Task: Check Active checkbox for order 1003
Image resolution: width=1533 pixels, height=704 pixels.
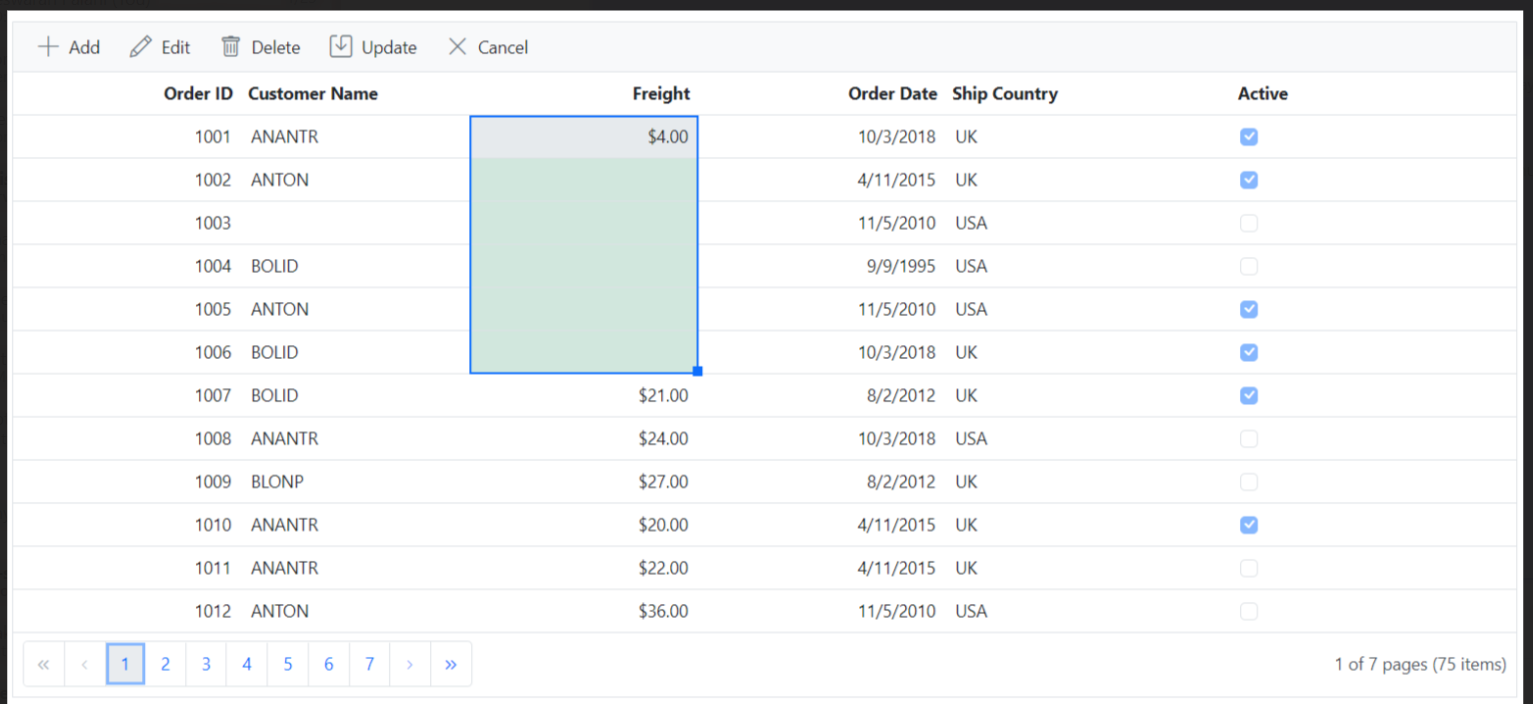Action: point(1248,223)
